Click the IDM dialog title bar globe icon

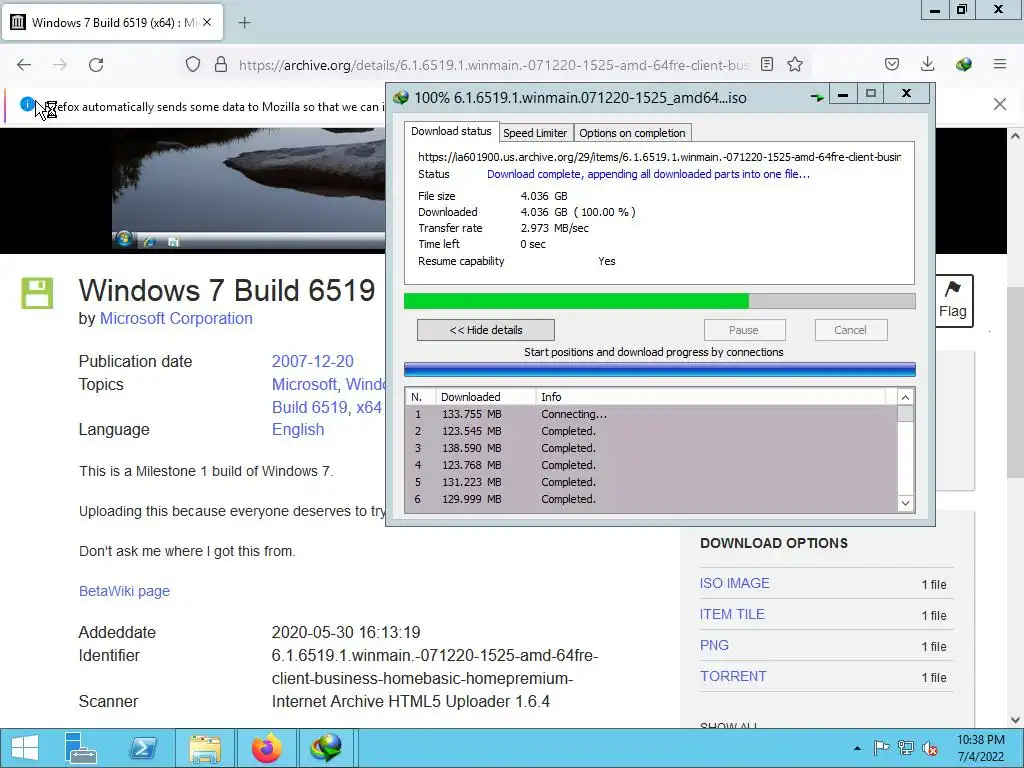click(x=401, y=98)
